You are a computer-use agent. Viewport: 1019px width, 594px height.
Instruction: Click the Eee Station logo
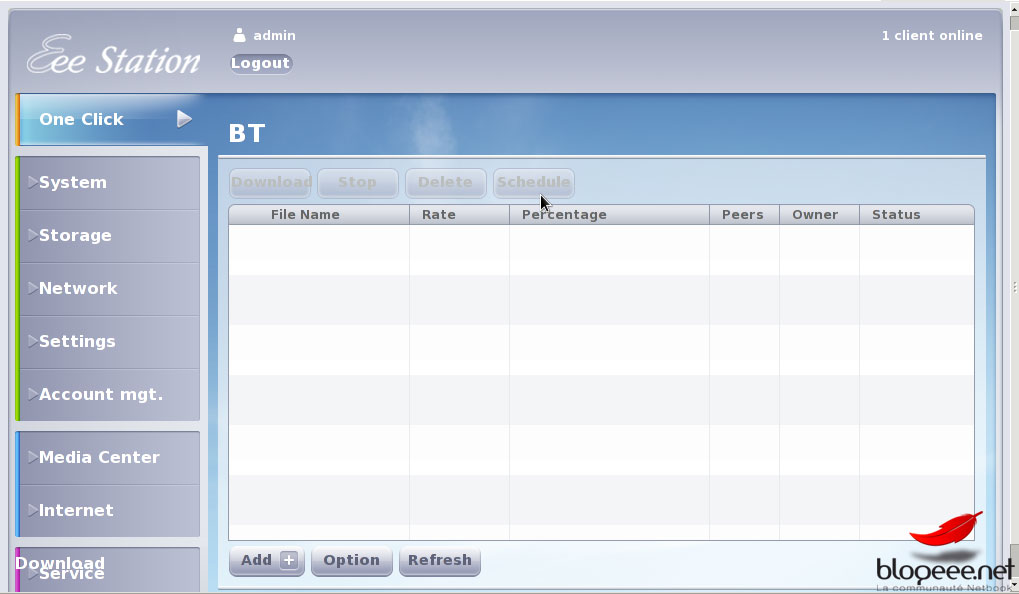point(113,57)
